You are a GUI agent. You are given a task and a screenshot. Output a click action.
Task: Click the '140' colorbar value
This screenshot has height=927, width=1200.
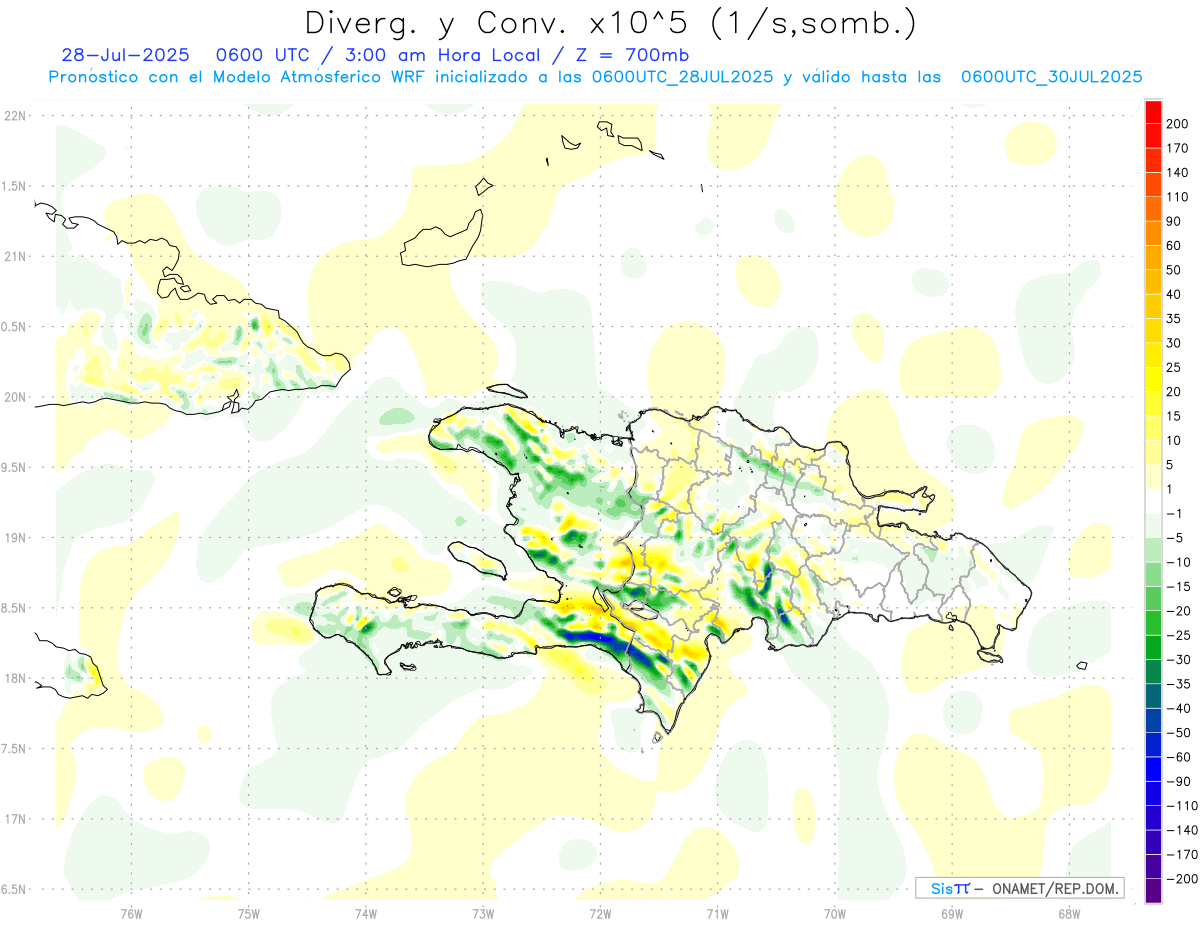tap(1177, 172)
